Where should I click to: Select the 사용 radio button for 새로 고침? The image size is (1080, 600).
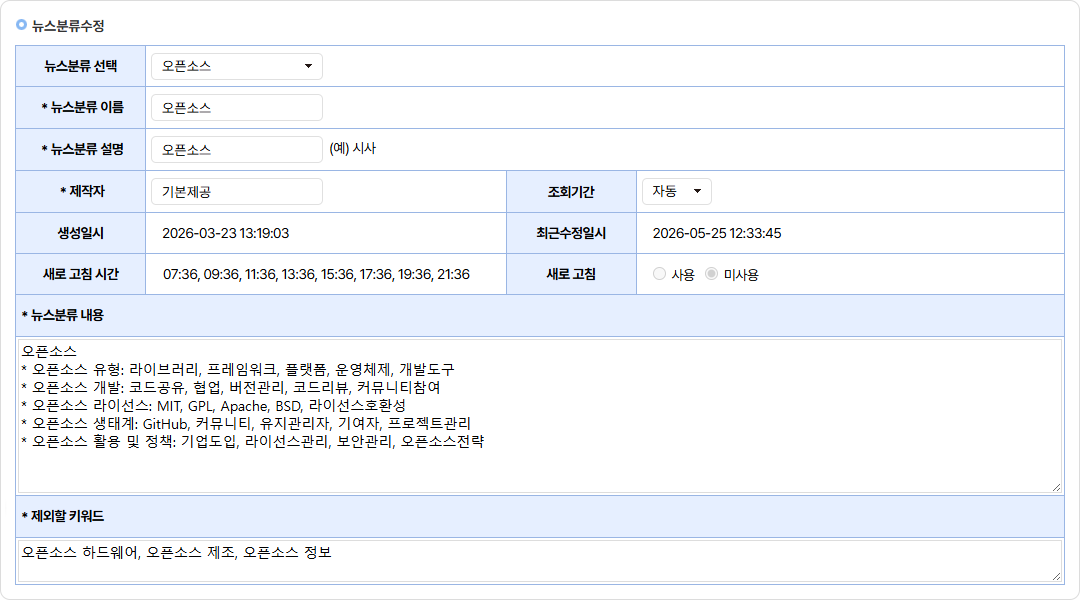coord(659,274)
